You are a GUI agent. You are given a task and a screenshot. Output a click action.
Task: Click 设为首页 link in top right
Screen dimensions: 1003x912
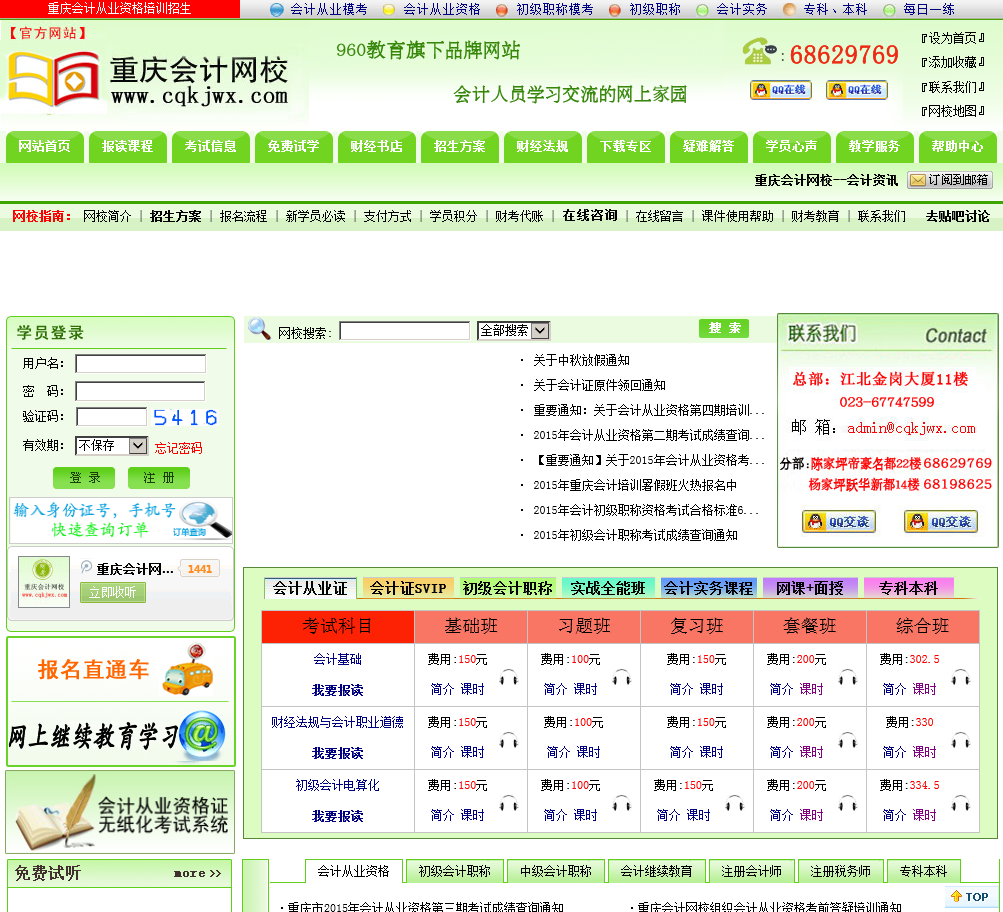(x=953, y=38)
